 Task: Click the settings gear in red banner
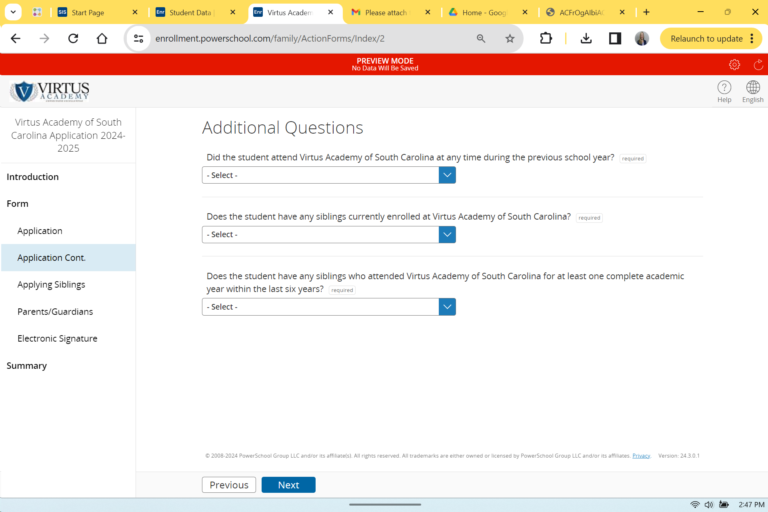pos(734,64)
